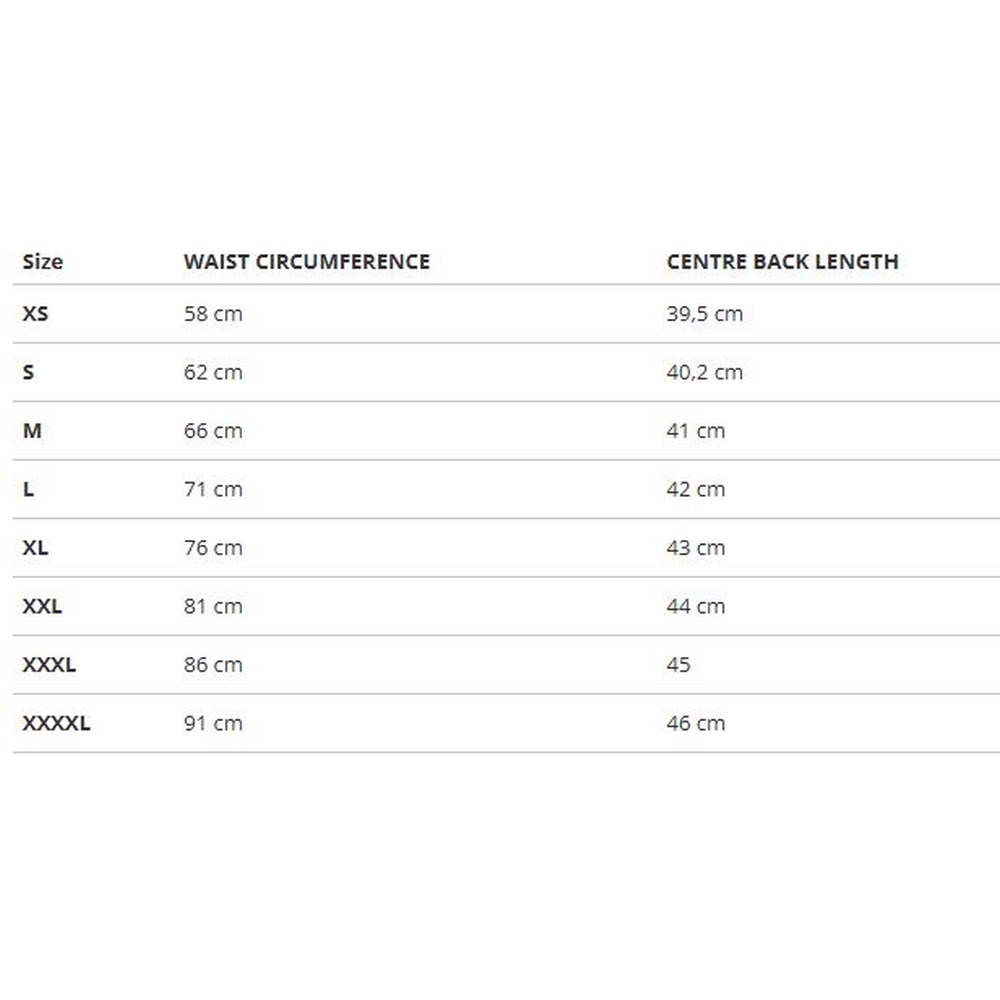The image size is (1000, 1000).
Task: Click the 91 cm waist value
Action: pyautogui.click(x=213, y=723)
